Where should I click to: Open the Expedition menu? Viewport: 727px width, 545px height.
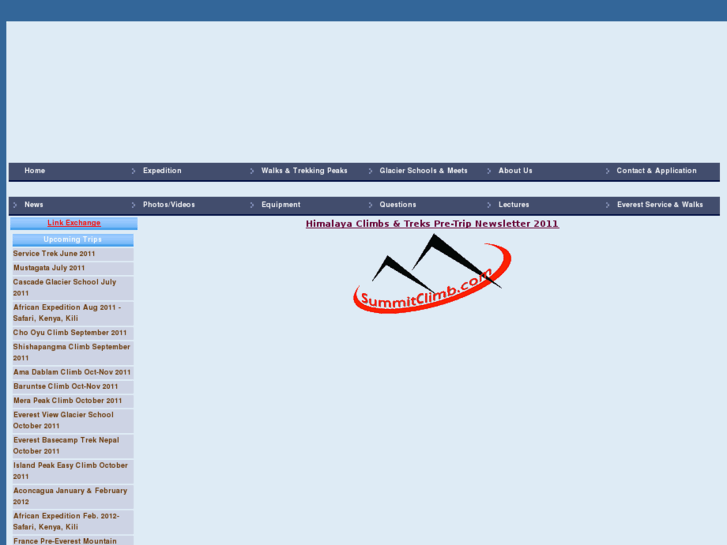click(x=162, y=171)
